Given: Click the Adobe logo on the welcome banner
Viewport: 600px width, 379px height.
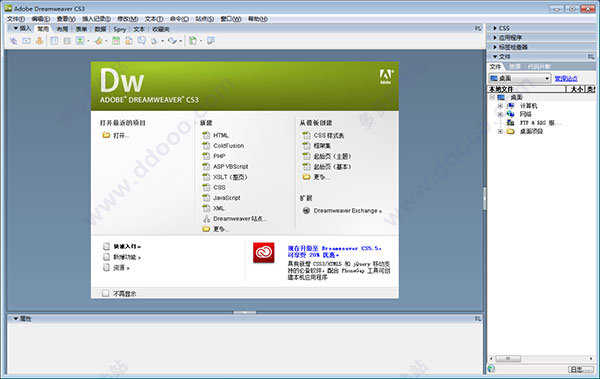Looking at the screenshot, I should pyautogui.click(x=386, y=77).
